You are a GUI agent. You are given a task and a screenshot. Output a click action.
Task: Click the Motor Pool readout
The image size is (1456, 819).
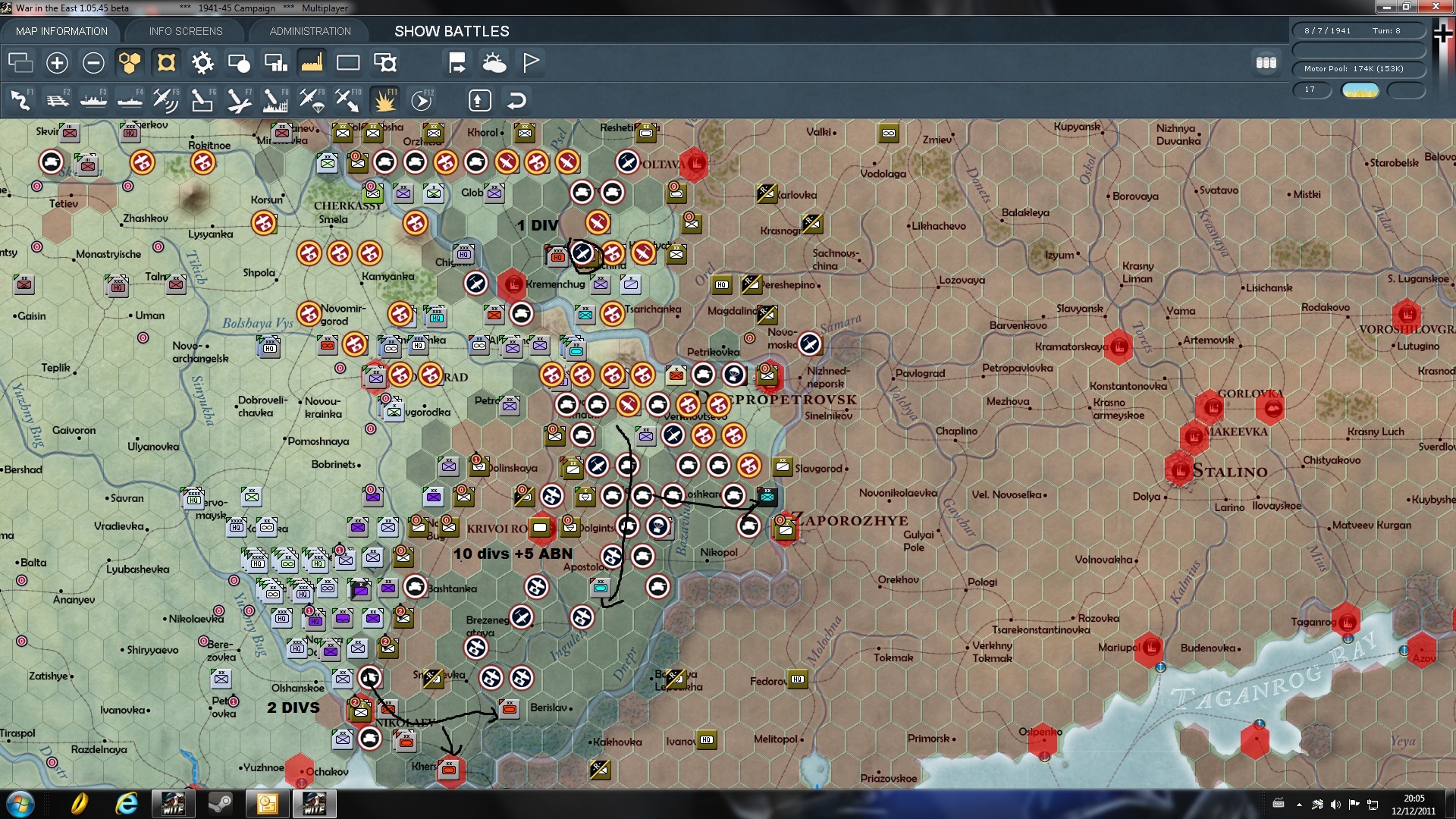pos(1359,69)
